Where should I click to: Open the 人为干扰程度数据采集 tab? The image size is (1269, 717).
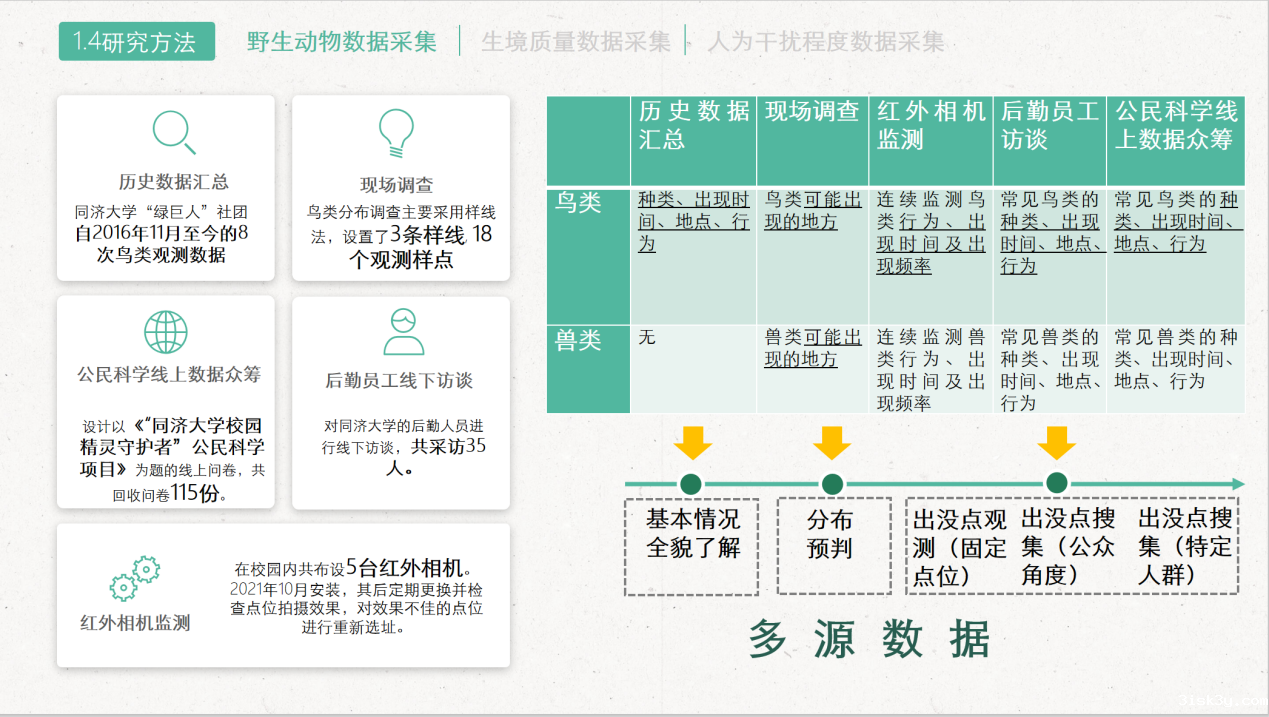click(826, 42)
